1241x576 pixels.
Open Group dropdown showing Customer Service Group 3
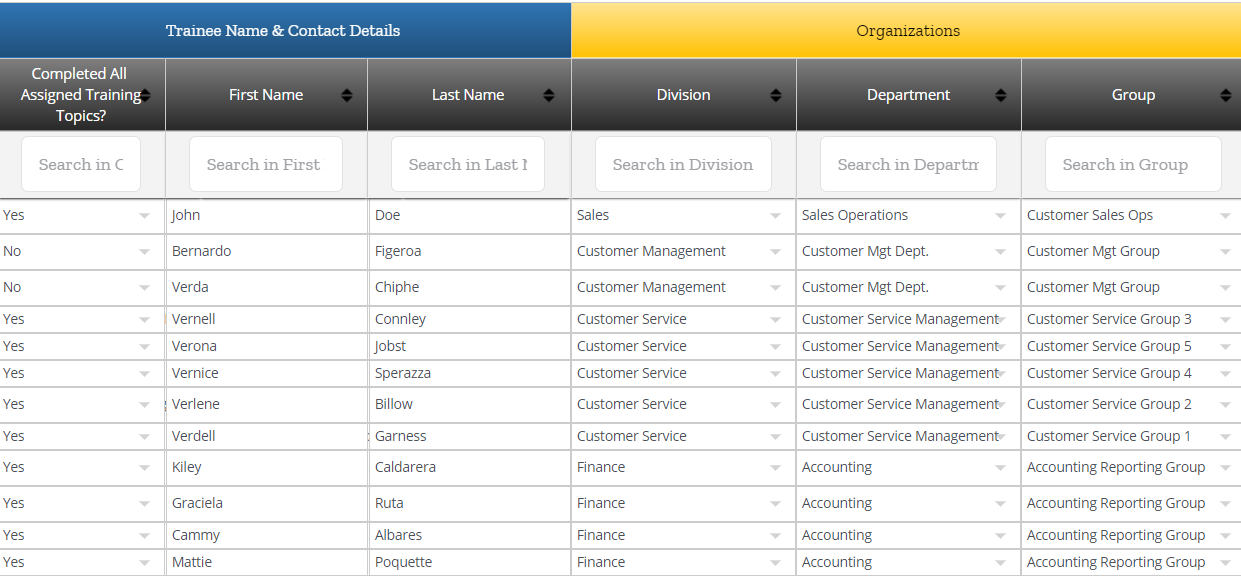coord(1226,320)
